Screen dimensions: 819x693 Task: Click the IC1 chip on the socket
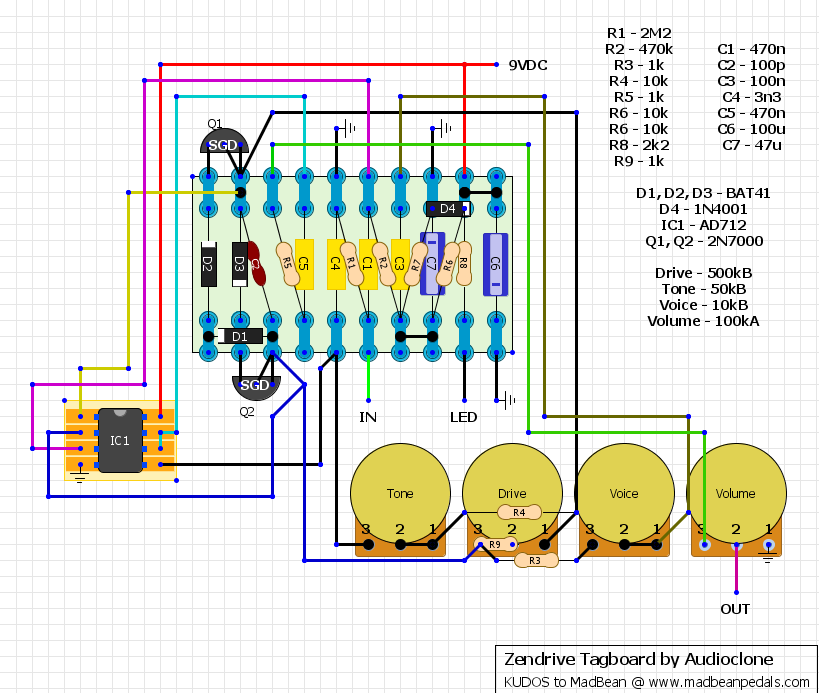[x=120, y=440]
